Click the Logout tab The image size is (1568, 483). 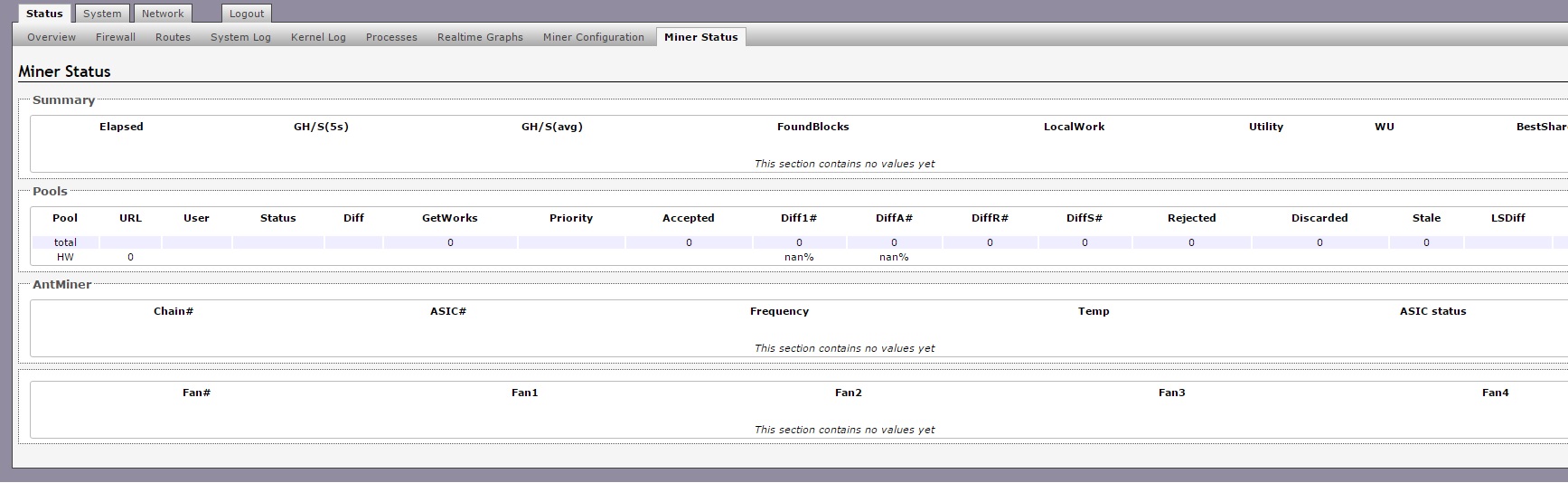[x=247, y=14]
